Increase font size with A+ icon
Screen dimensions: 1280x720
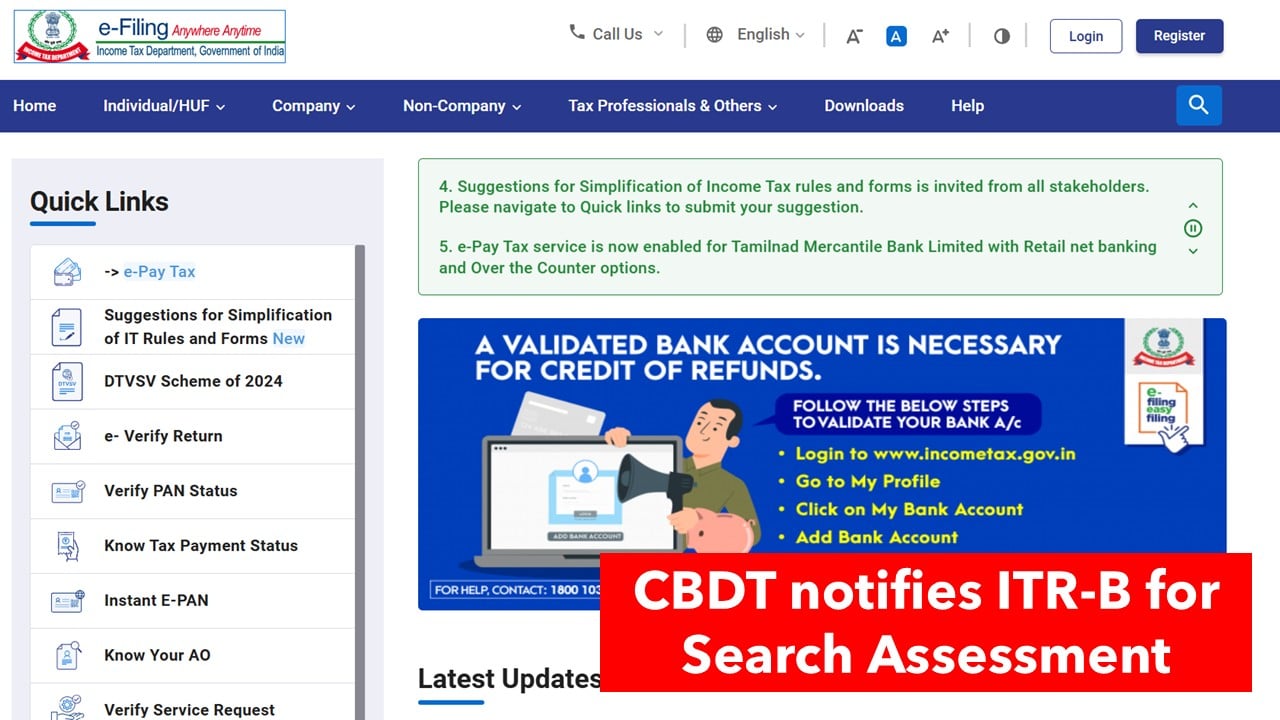click(x=940, y=36)
